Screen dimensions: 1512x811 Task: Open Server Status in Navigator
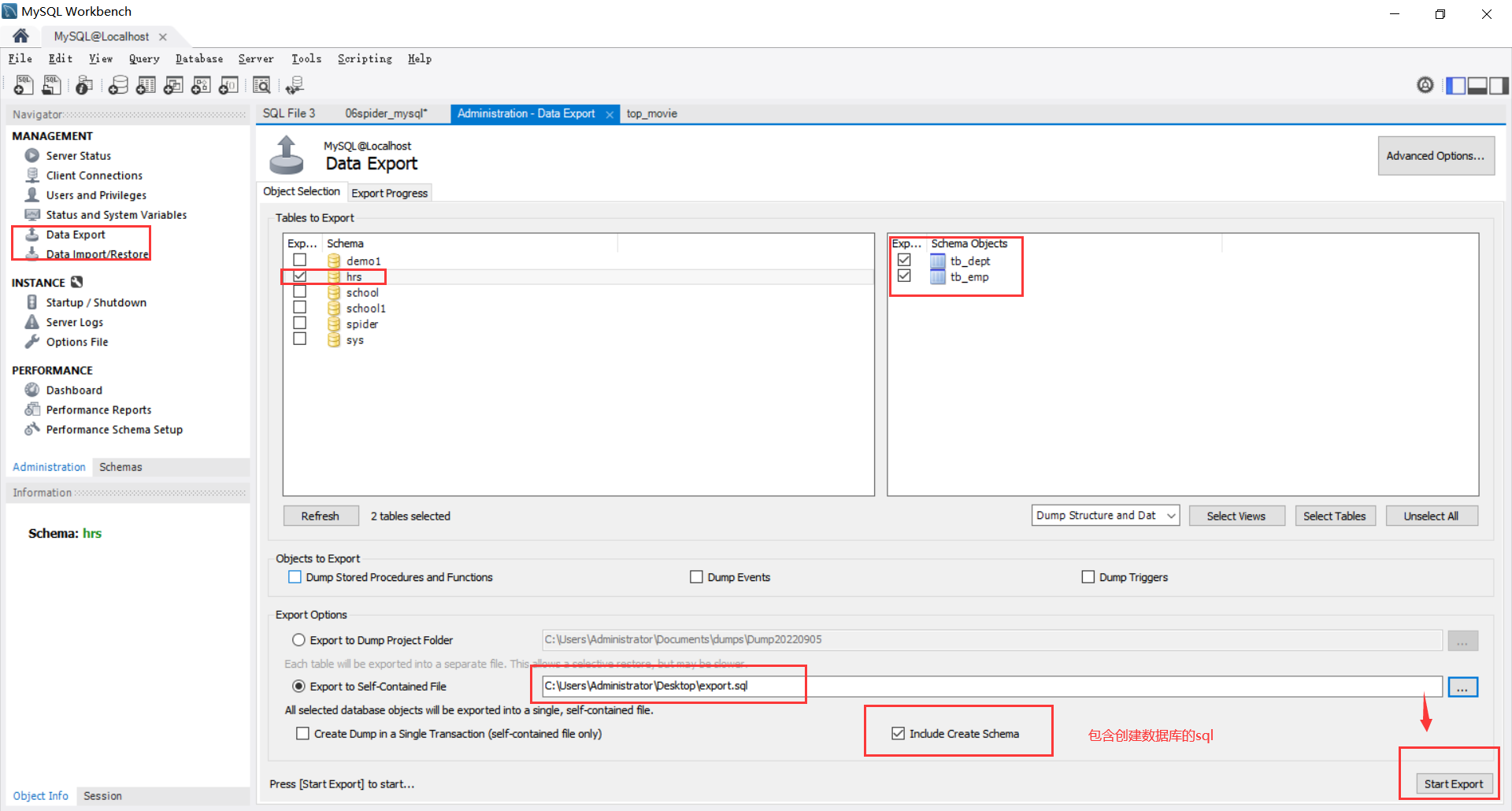pyautogui.click(x=78, y=156)
